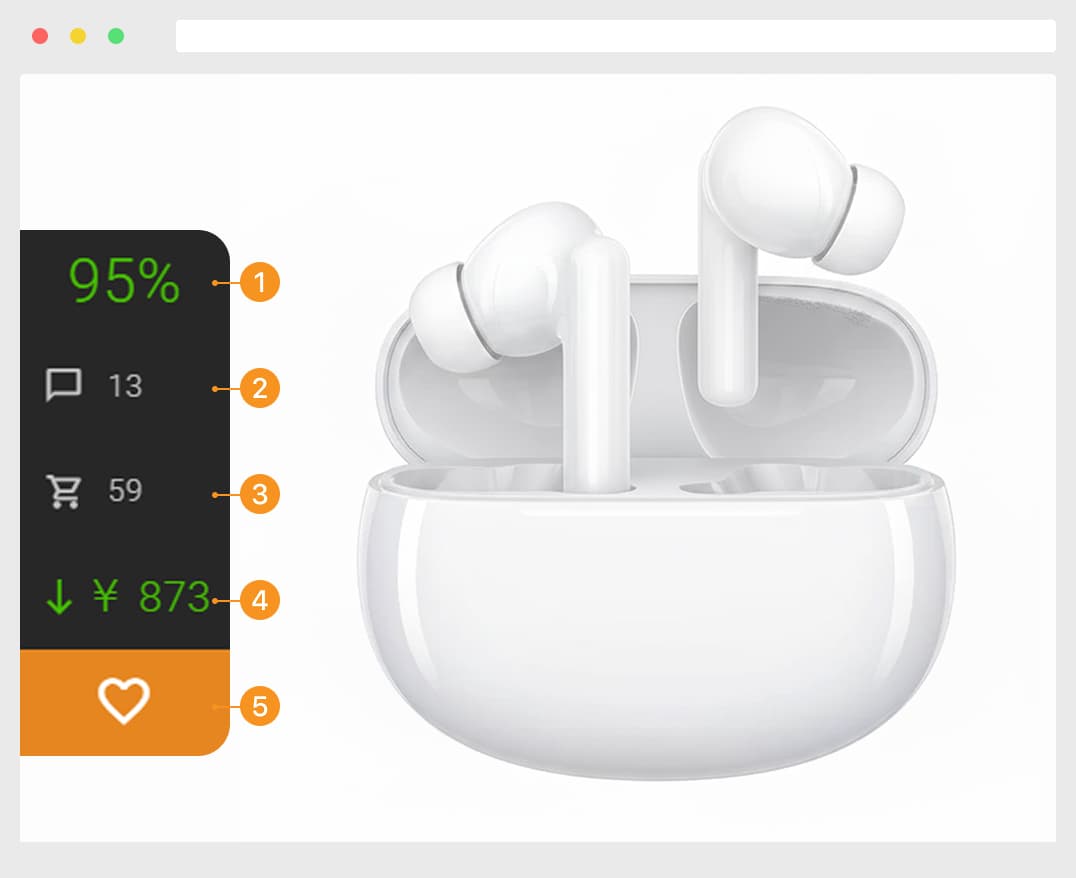Click orange annotation marker 2
The width and height of the screenshot is (1076, 878).
tap(259, 389)
